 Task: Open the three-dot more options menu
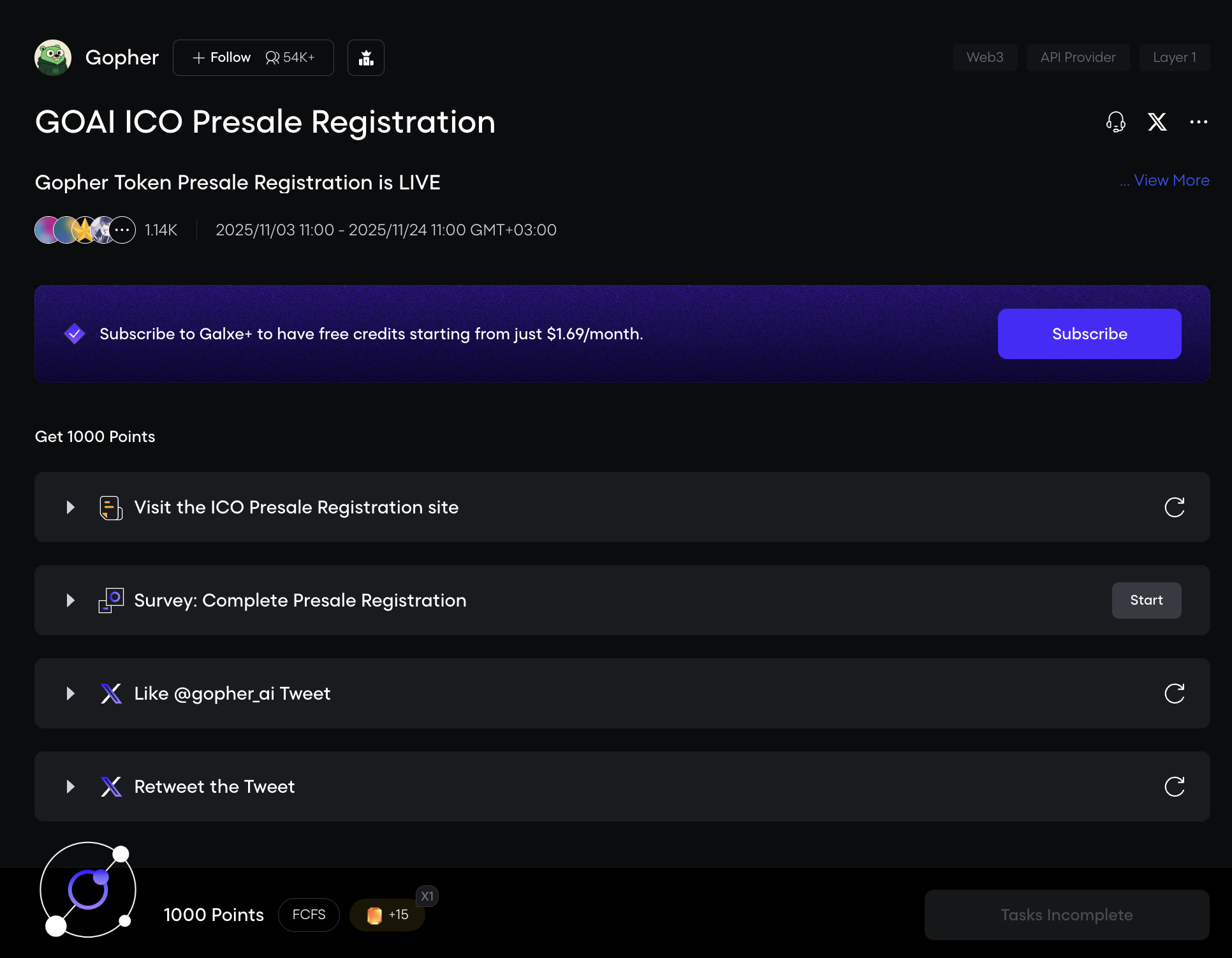1199,122
